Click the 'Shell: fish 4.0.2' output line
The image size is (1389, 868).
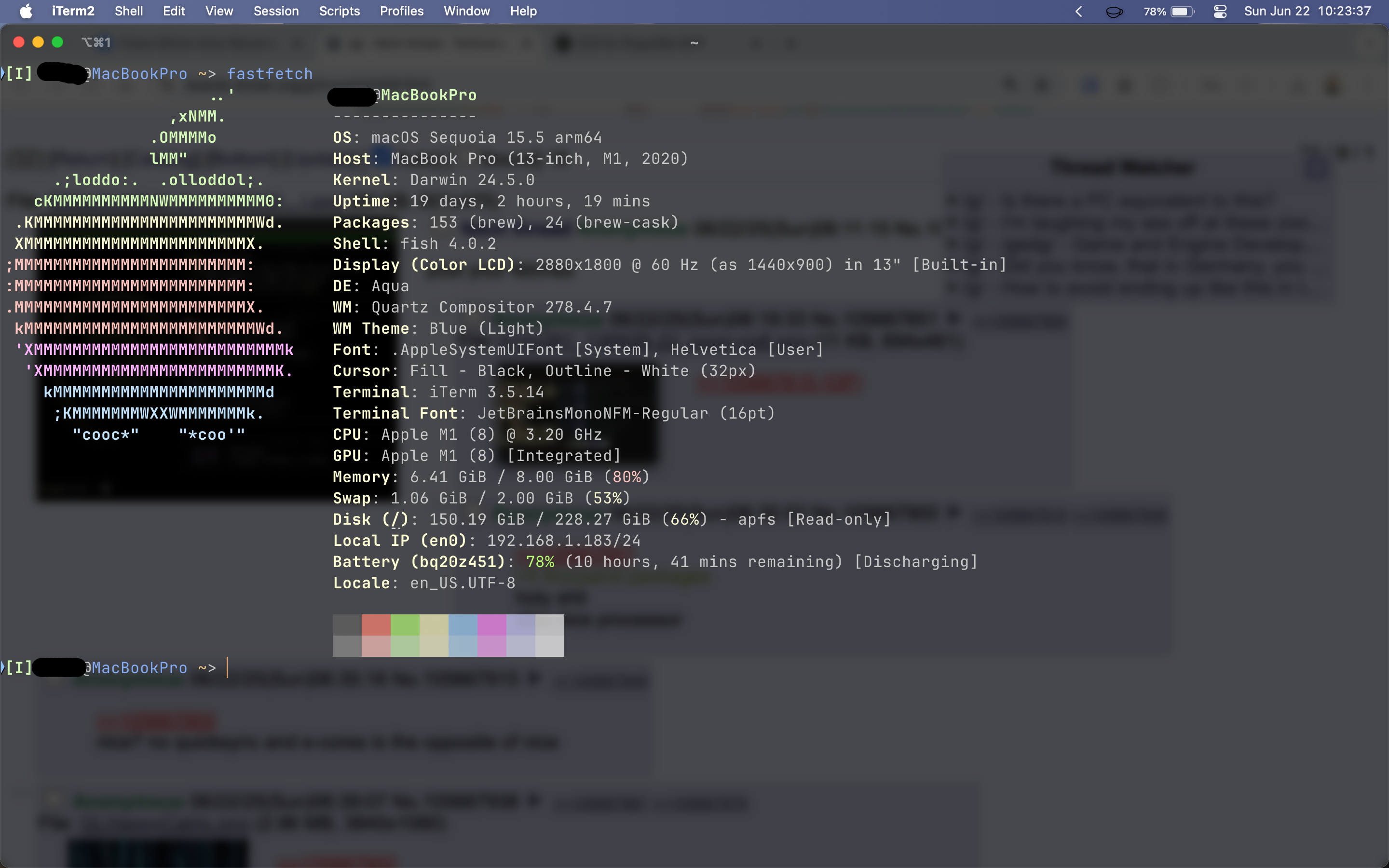[414, 244]
